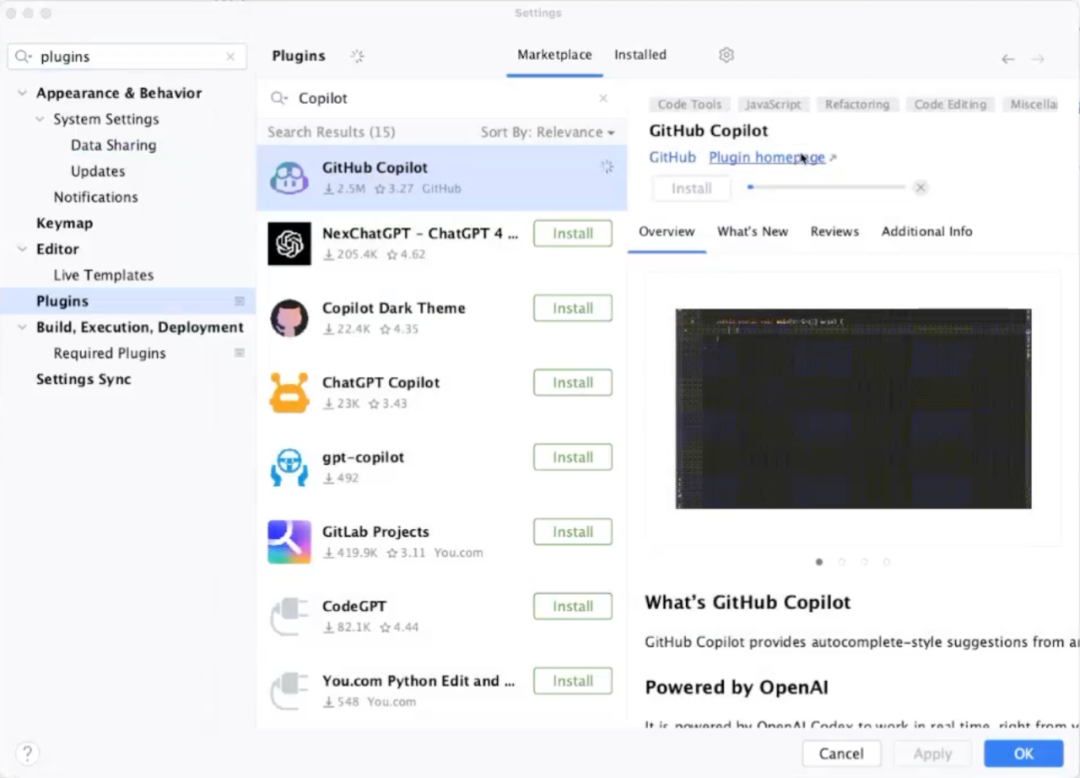
Task: Open the Additional Info tab
Action: tap(926, 232)
